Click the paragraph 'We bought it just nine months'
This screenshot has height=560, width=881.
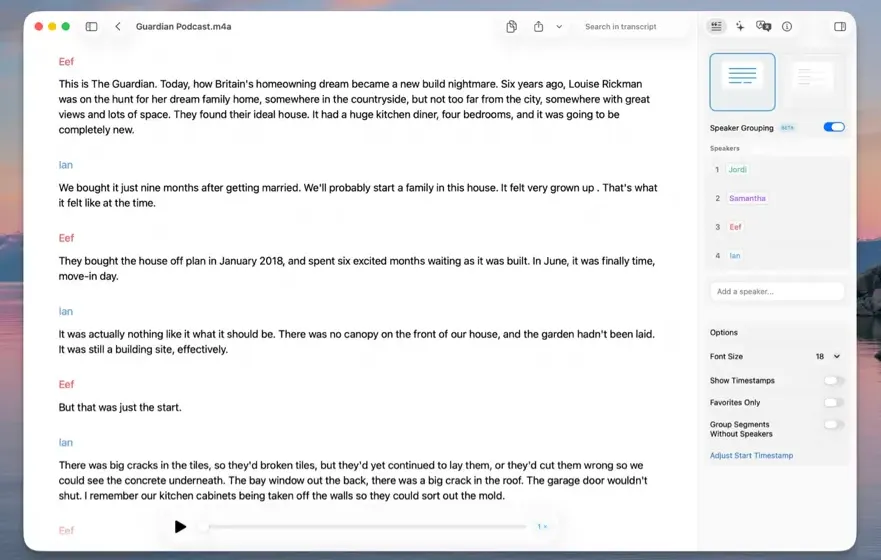click(x=358, y=195)
